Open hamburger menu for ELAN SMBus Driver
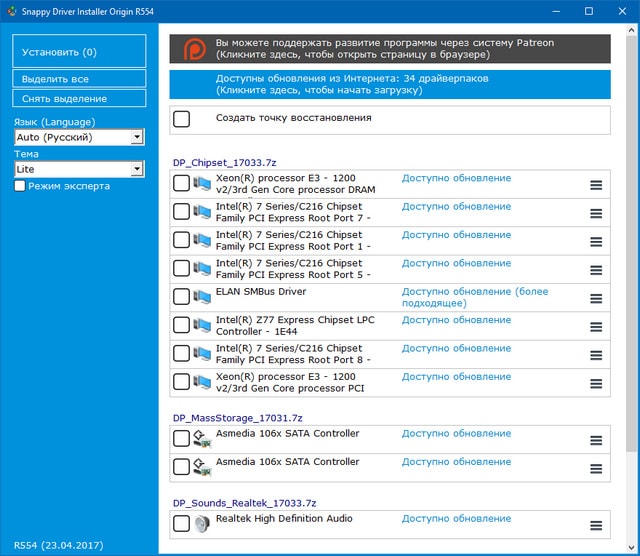640x556 pixels. pos(596,297)
